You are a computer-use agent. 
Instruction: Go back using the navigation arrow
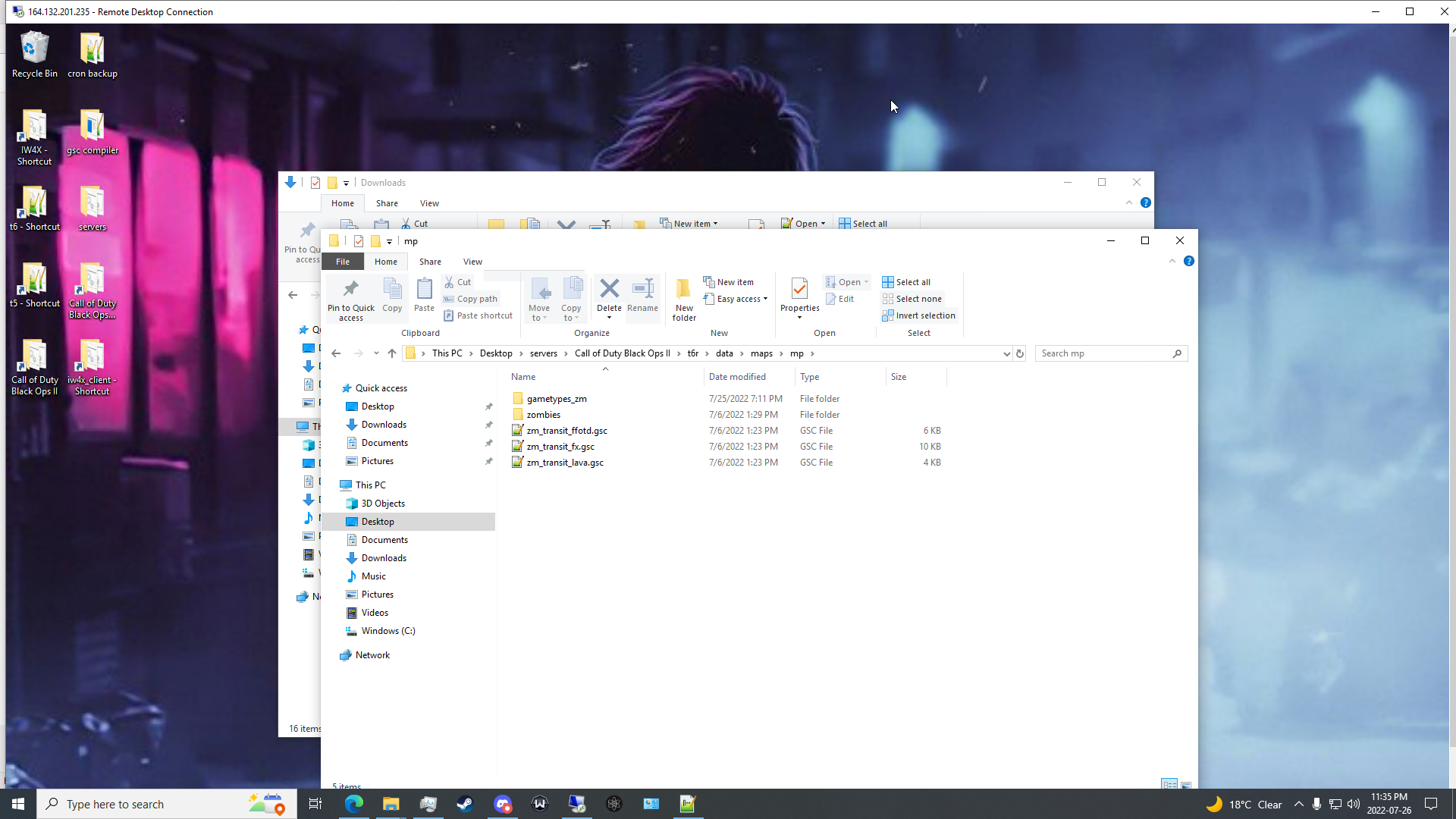coord(336,353)
